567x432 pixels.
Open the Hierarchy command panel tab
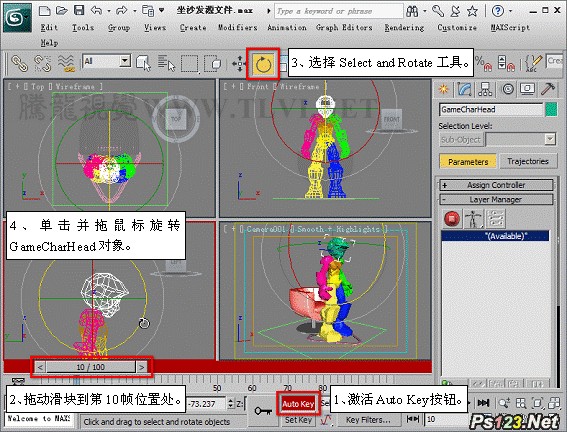(x=485, y=89)
